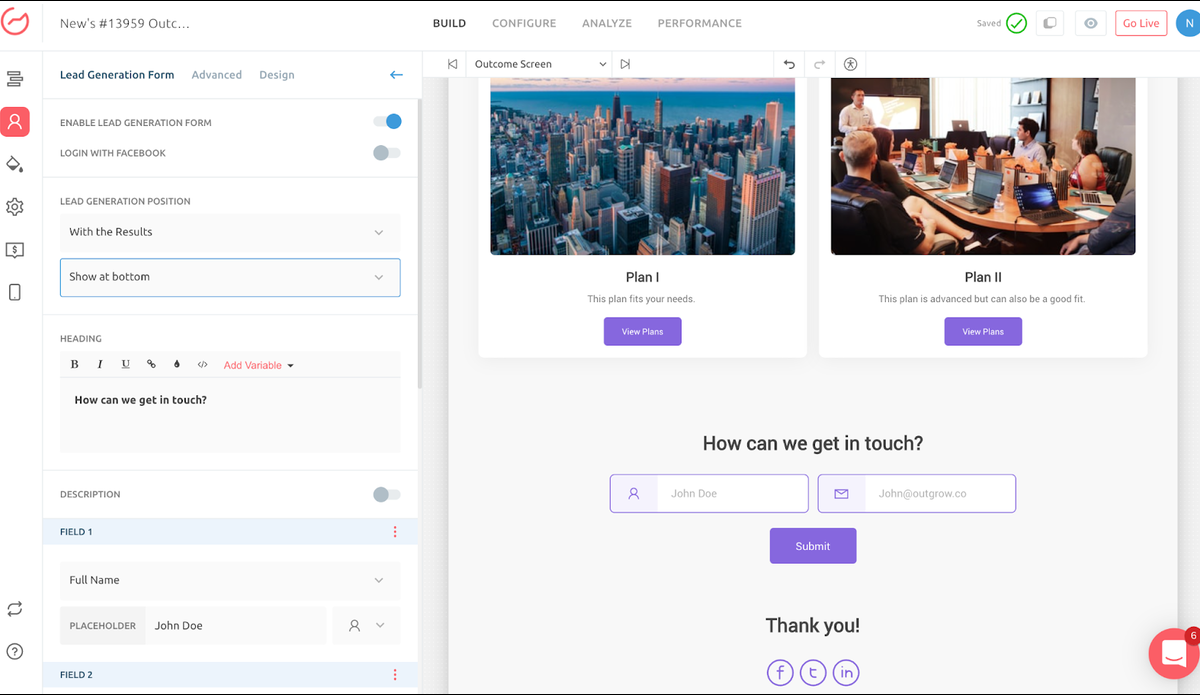The image size is (1200, 695).
Task: Click the insert link icon in heading editor
Action: coord(152,365)
